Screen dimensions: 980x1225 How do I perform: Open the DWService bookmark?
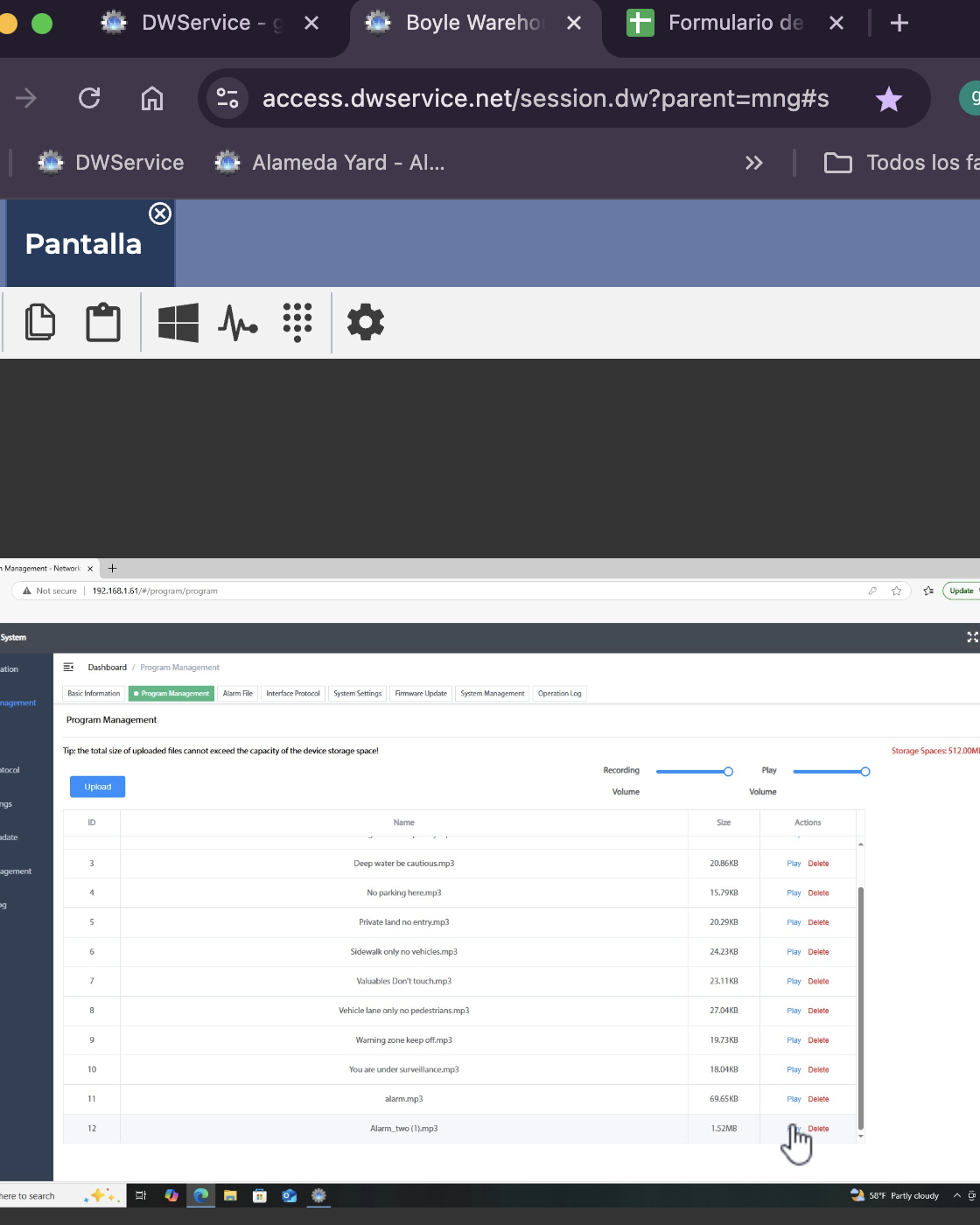(x=111, y=163)
